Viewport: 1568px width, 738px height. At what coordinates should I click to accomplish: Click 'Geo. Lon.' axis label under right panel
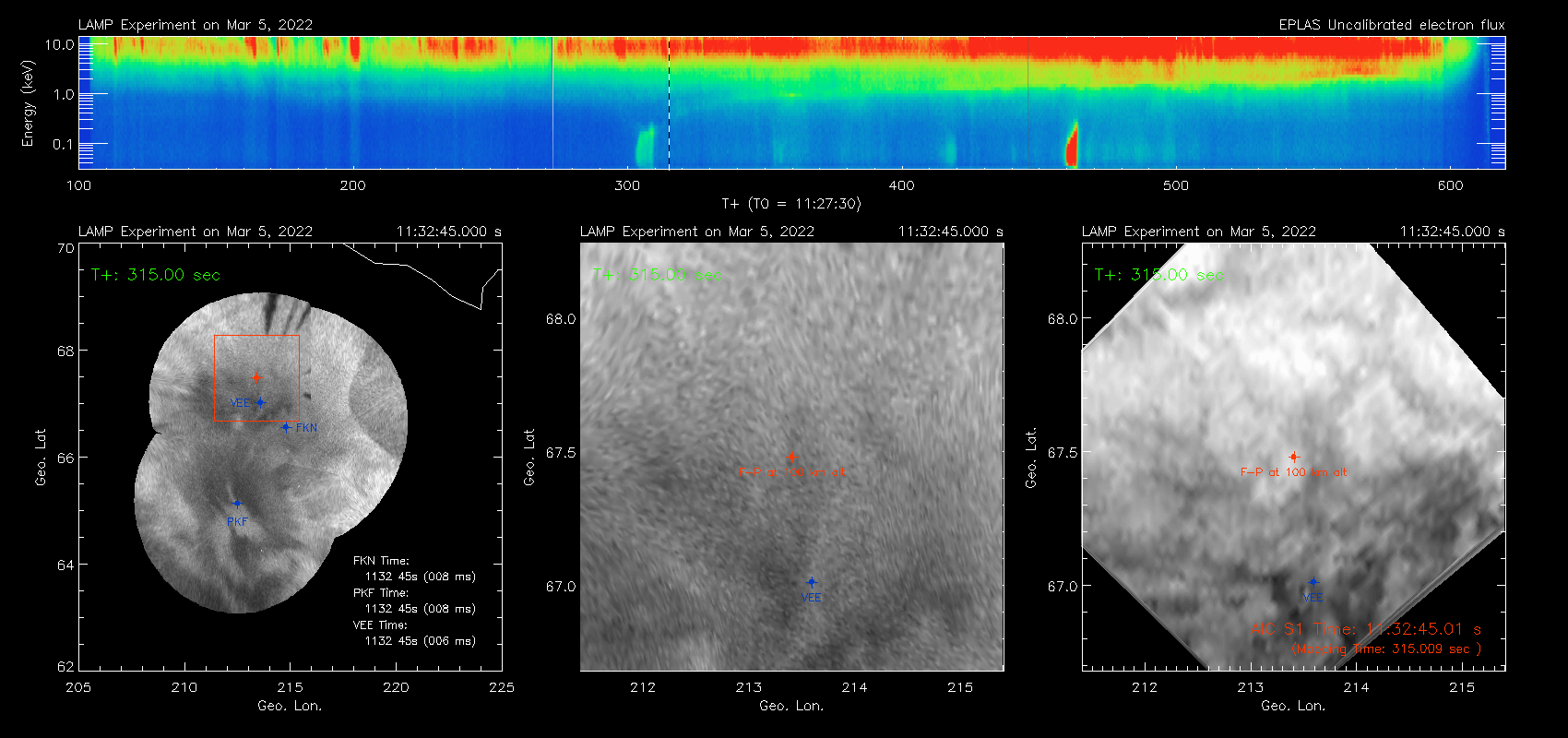[x=1293, y=706]
